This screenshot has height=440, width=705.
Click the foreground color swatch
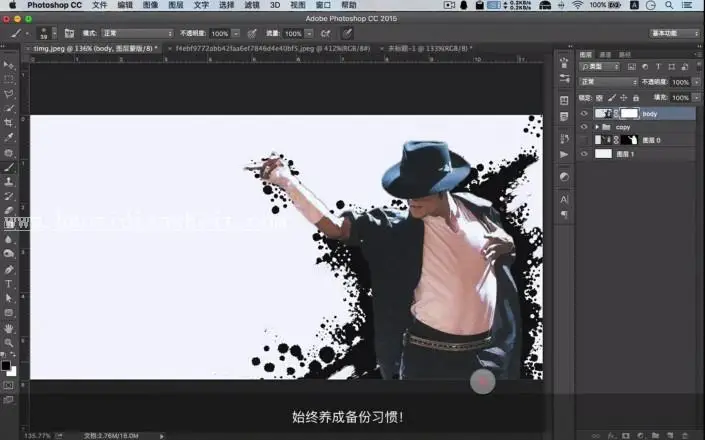click(6, 365)
